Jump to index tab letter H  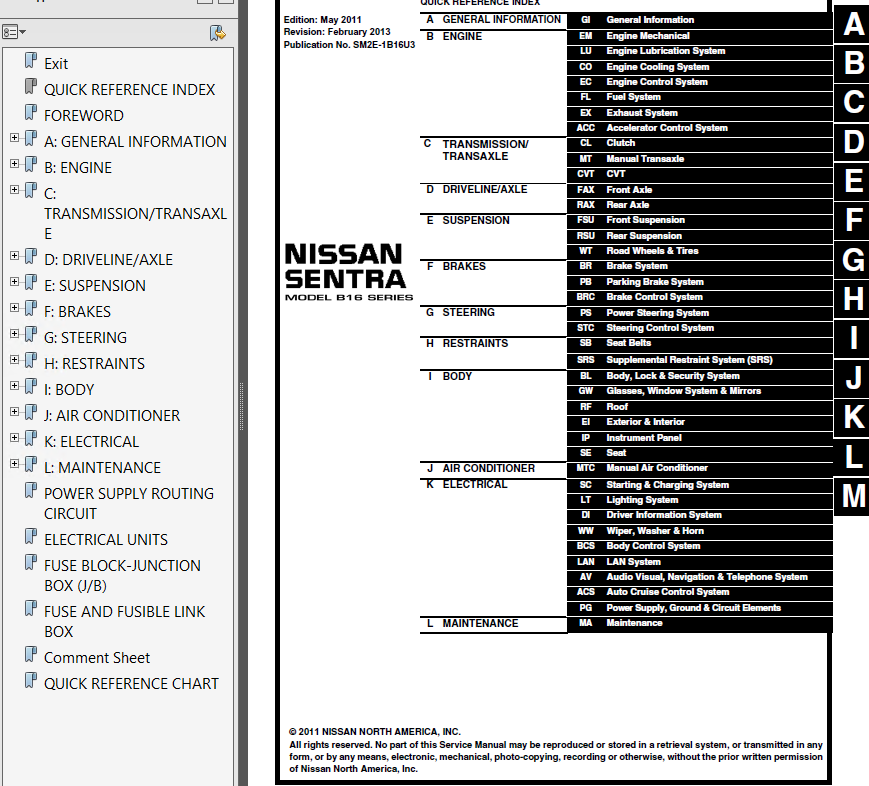tap(853, 299)
